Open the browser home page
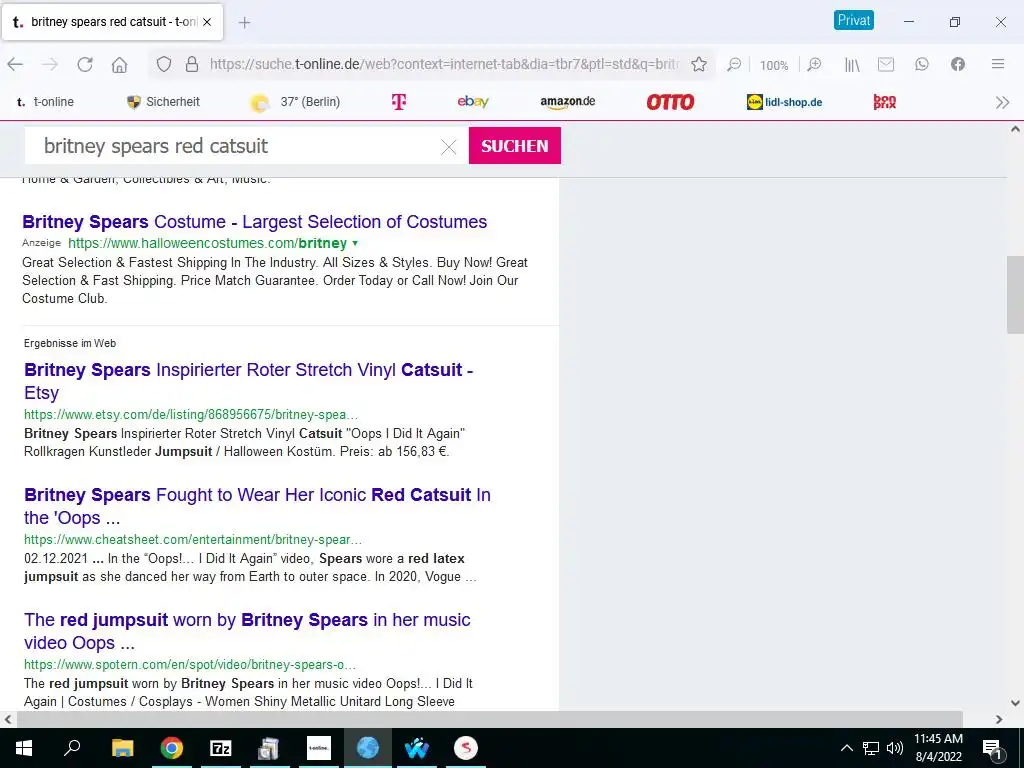 (120, 64)
